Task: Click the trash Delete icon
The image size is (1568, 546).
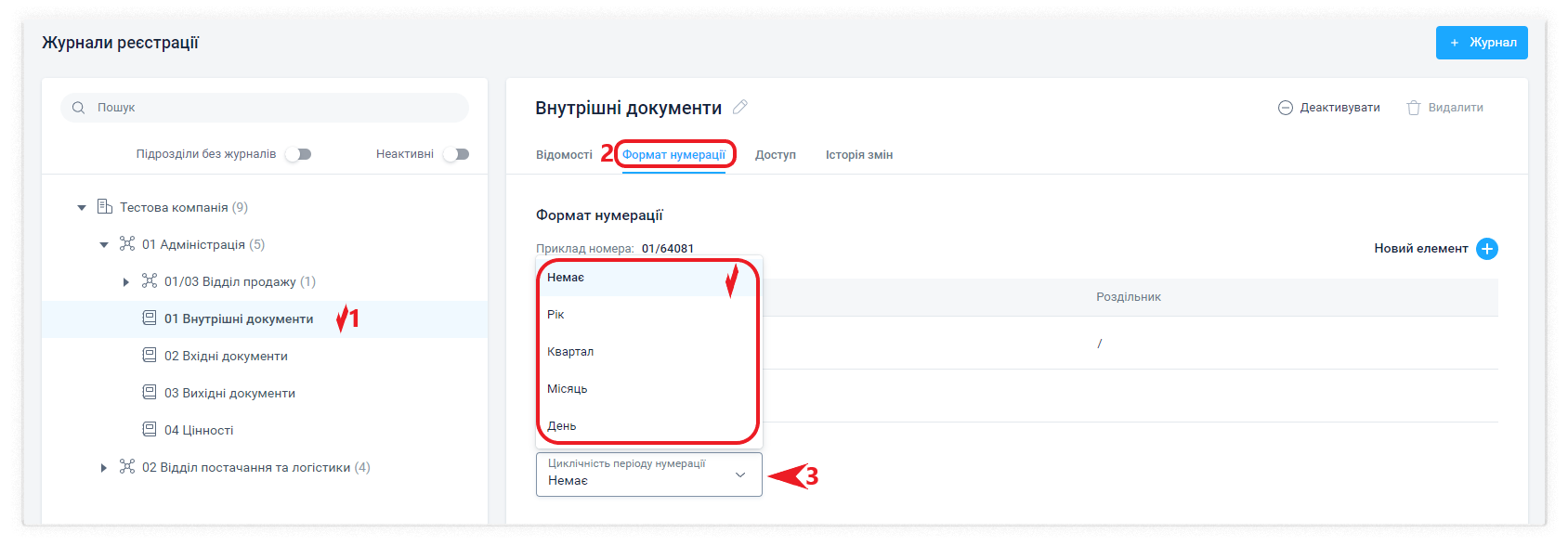Action: [x=1414, y=108]
